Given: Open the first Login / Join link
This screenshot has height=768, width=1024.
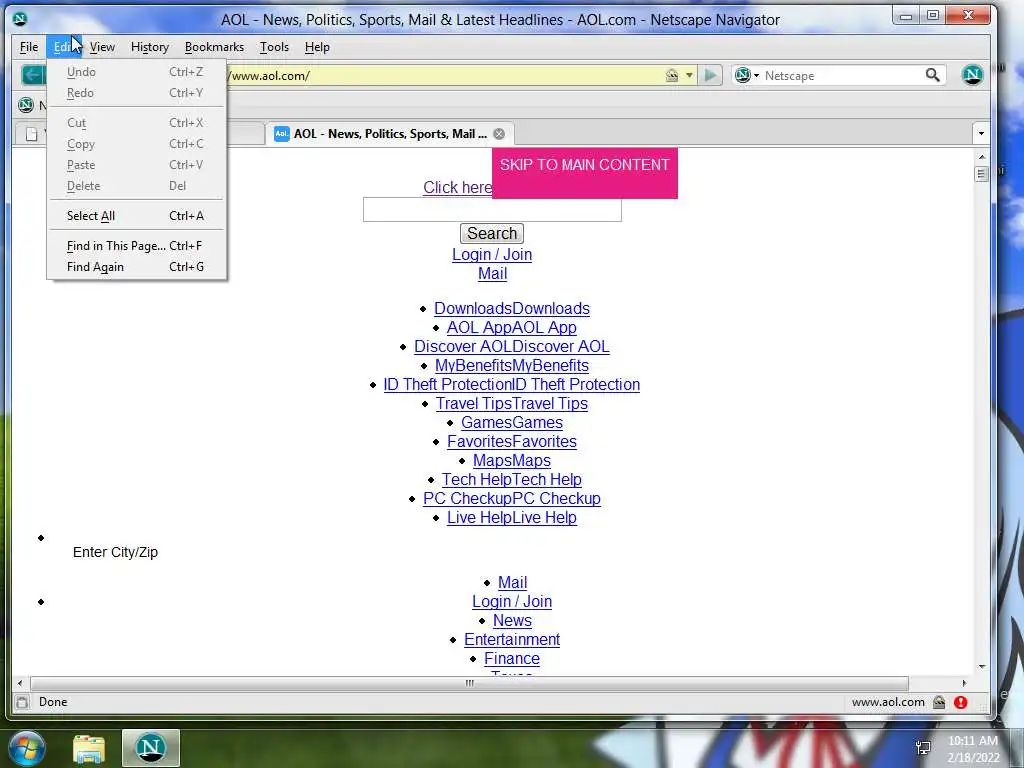Looking at the screenshot, I should click(492, 255).
